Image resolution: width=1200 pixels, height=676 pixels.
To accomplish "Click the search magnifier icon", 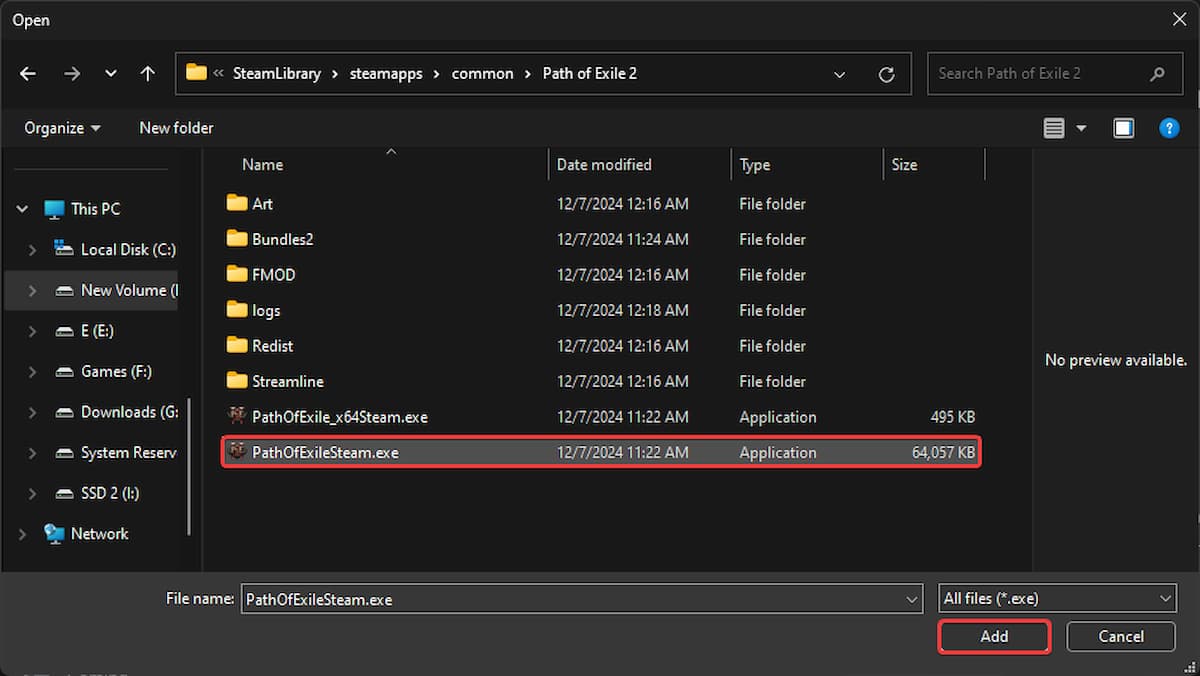I will click(x=1157, y=74).
